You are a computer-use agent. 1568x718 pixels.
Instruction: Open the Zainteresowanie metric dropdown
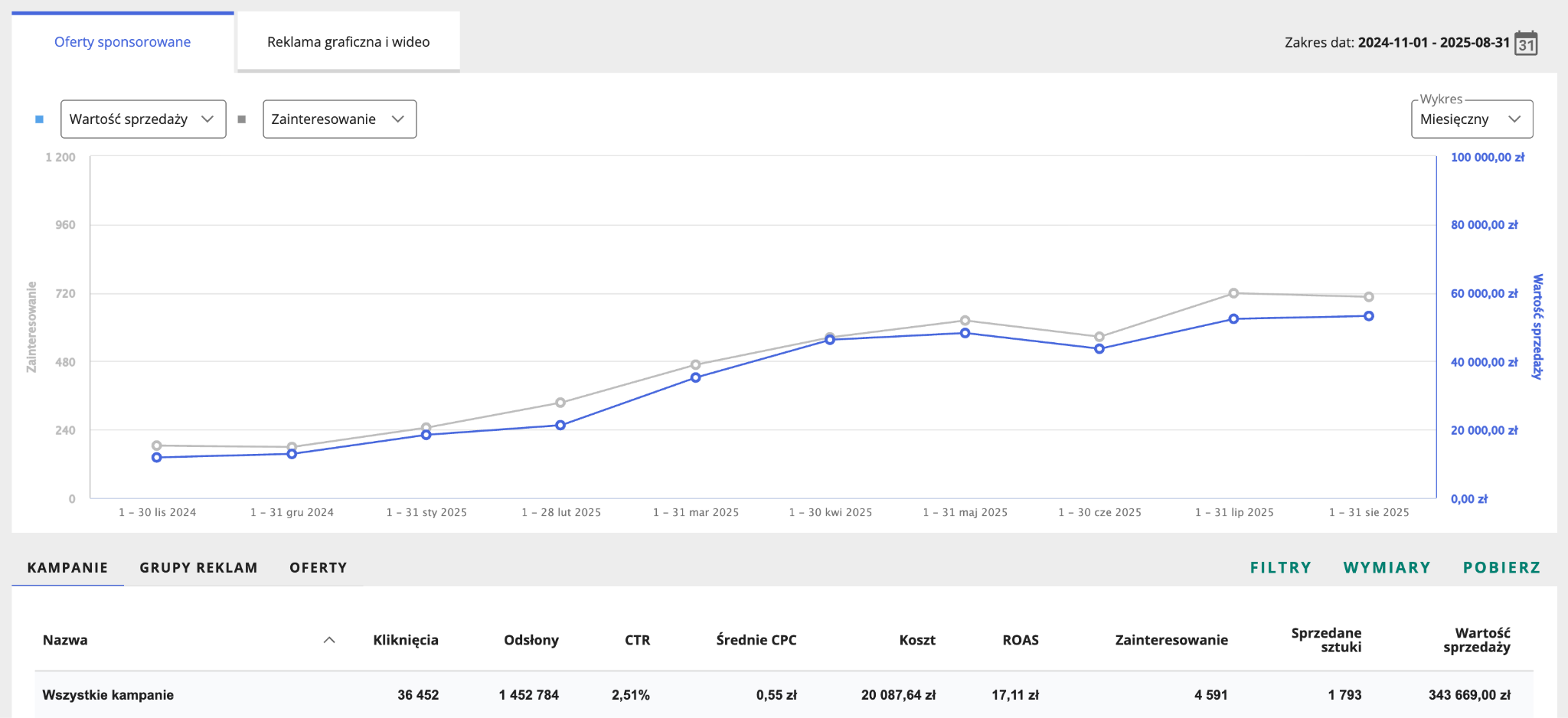point(340,119)
